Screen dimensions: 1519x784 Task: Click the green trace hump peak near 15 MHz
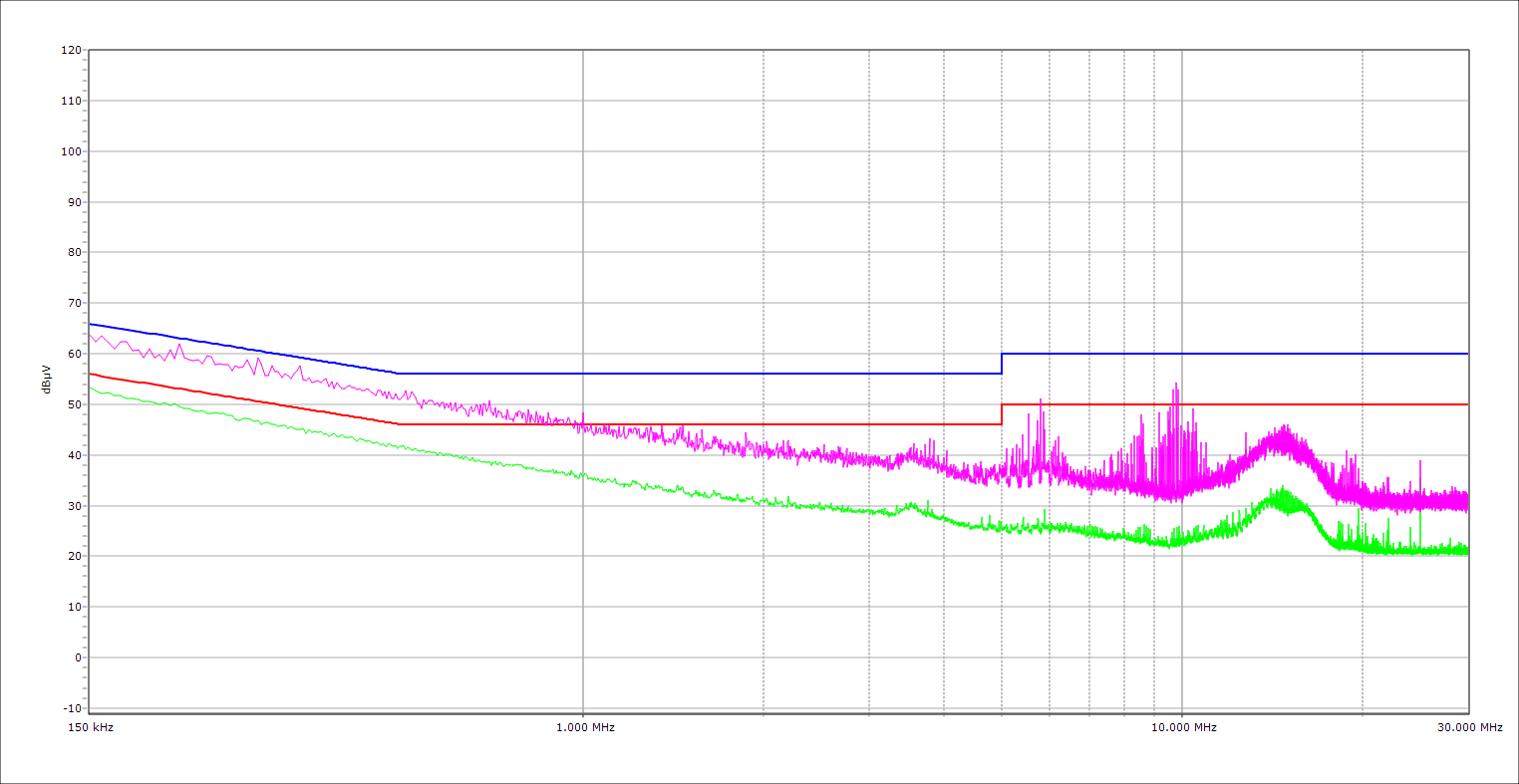[x=1283, y=492]
